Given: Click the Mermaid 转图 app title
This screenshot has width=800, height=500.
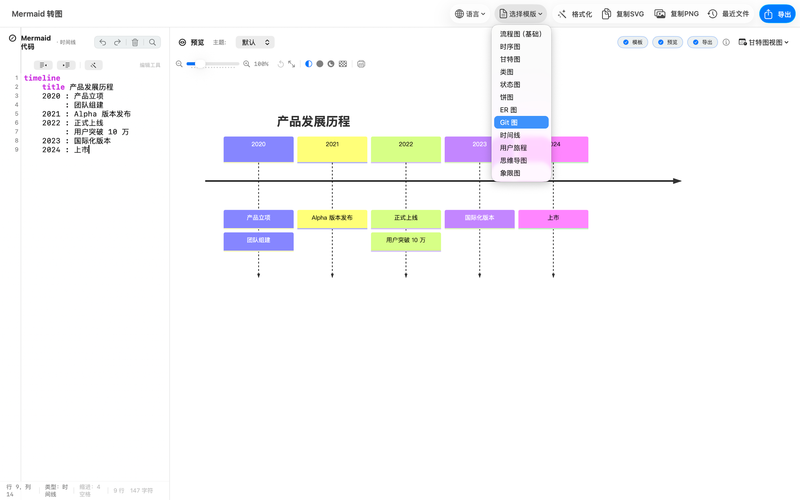Looking at the screenshot, I should pyautogui.click(x=37, y=14).
